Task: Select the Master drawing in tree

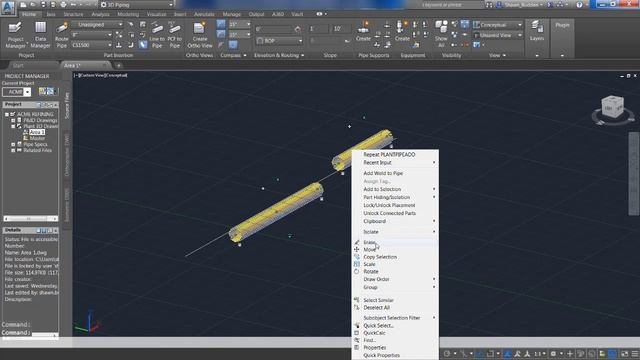Action: coord(37,138)
